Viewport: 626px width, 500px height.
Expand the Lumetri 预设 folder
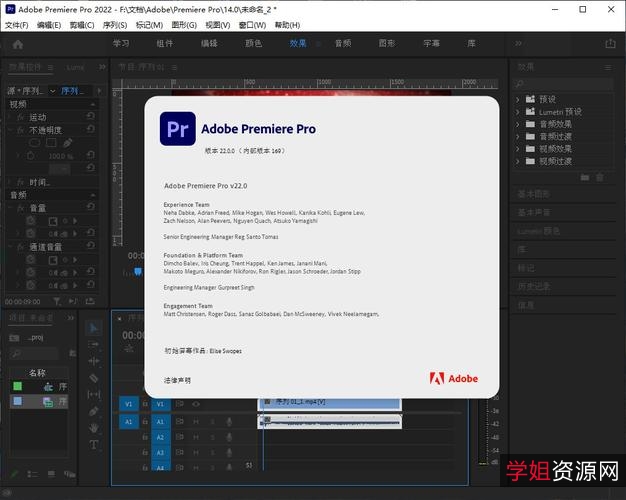click(x=517, y=112)
